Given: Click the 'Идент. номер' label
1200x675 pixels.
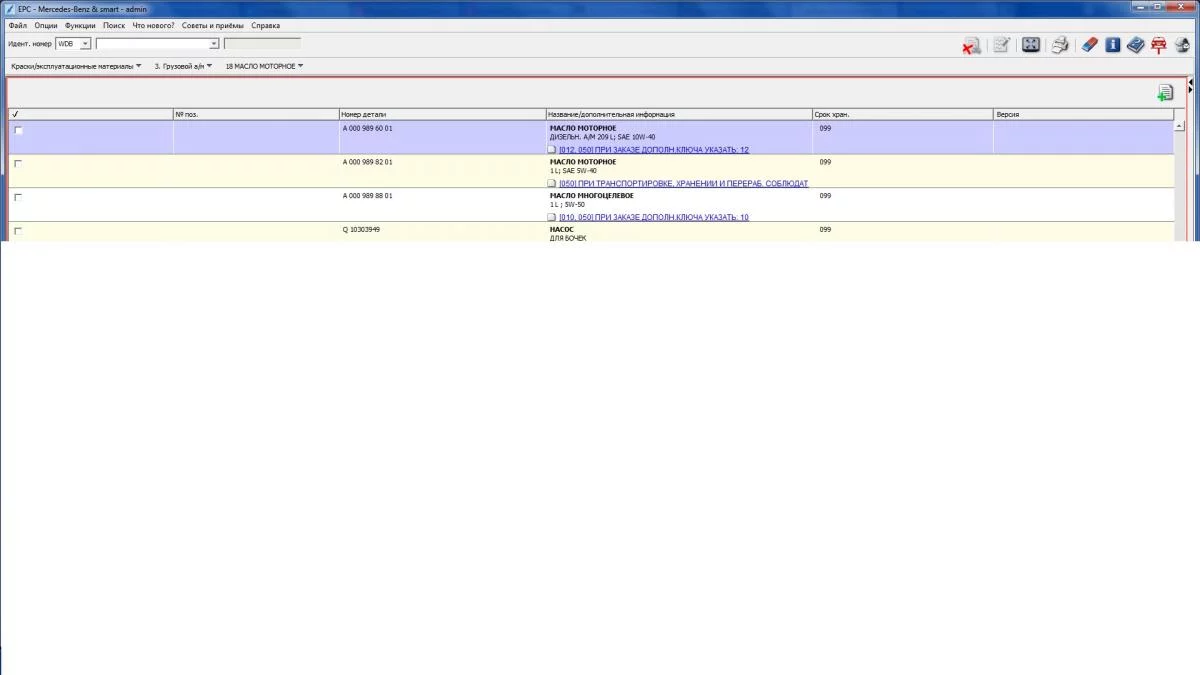Looking at the screenshot, I should tap(30, 44).
